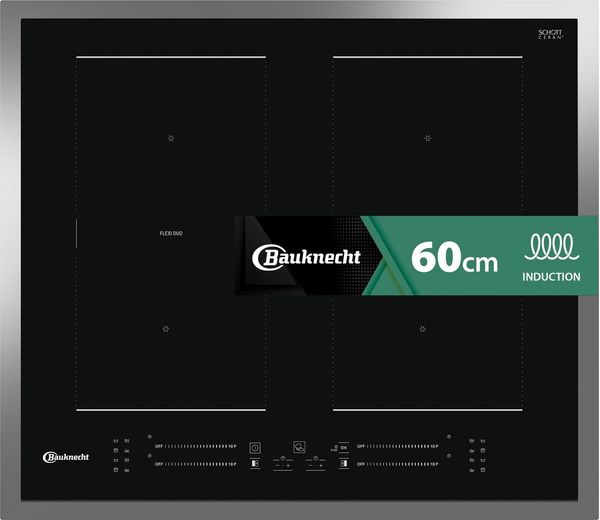Tap left timer minus key
This screenshot has height=520, width=600.
(x=277, y=465)
